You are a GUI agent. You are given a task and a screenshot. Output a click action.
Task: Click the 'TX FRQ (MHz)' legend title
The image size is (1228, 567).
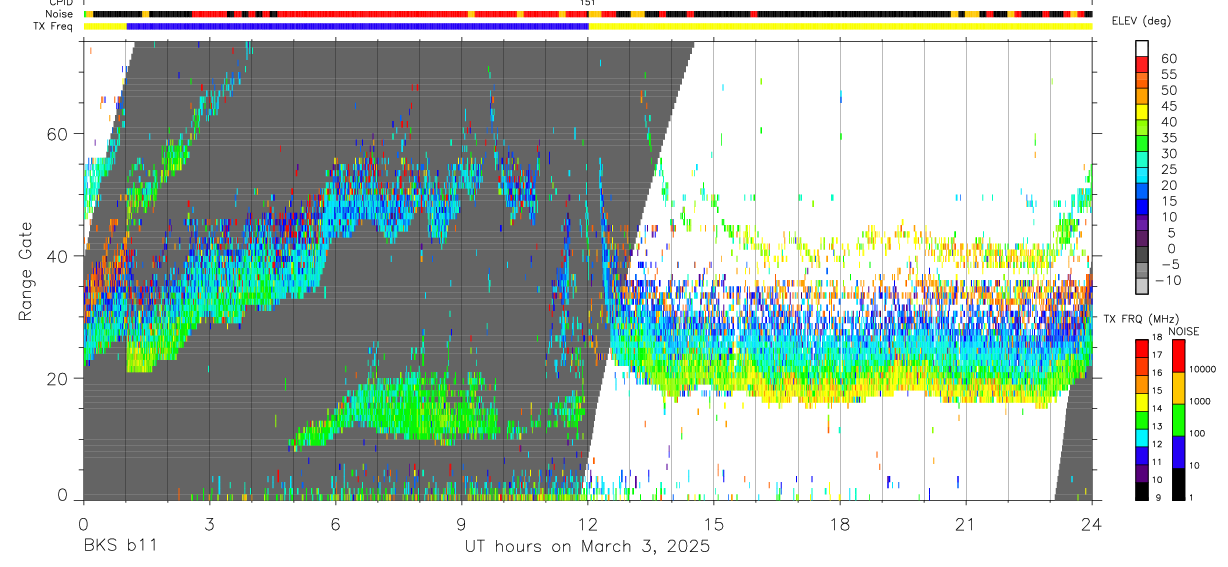tap(1141, 319)
